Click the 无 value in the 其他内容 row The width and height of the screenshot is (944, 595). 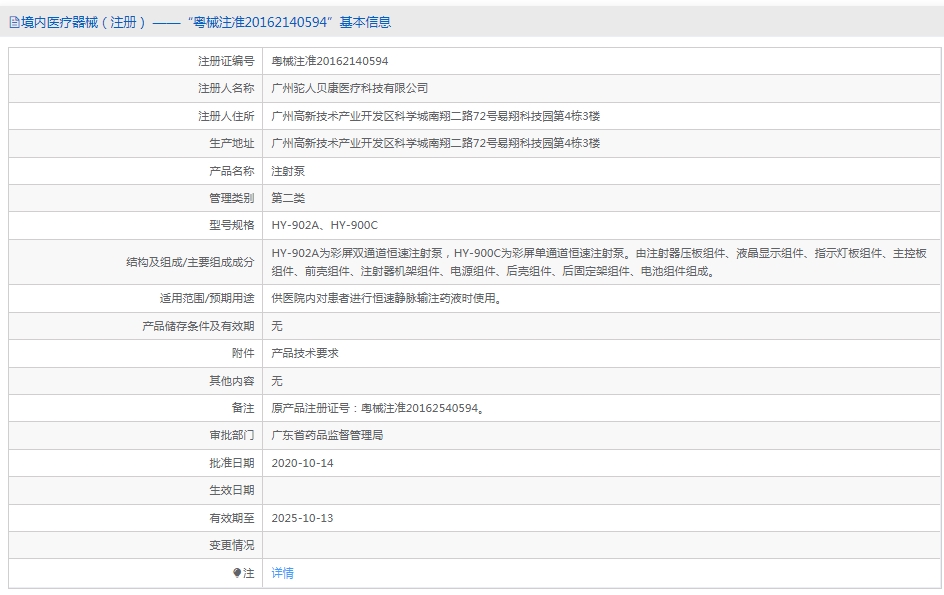click(277, 381)
